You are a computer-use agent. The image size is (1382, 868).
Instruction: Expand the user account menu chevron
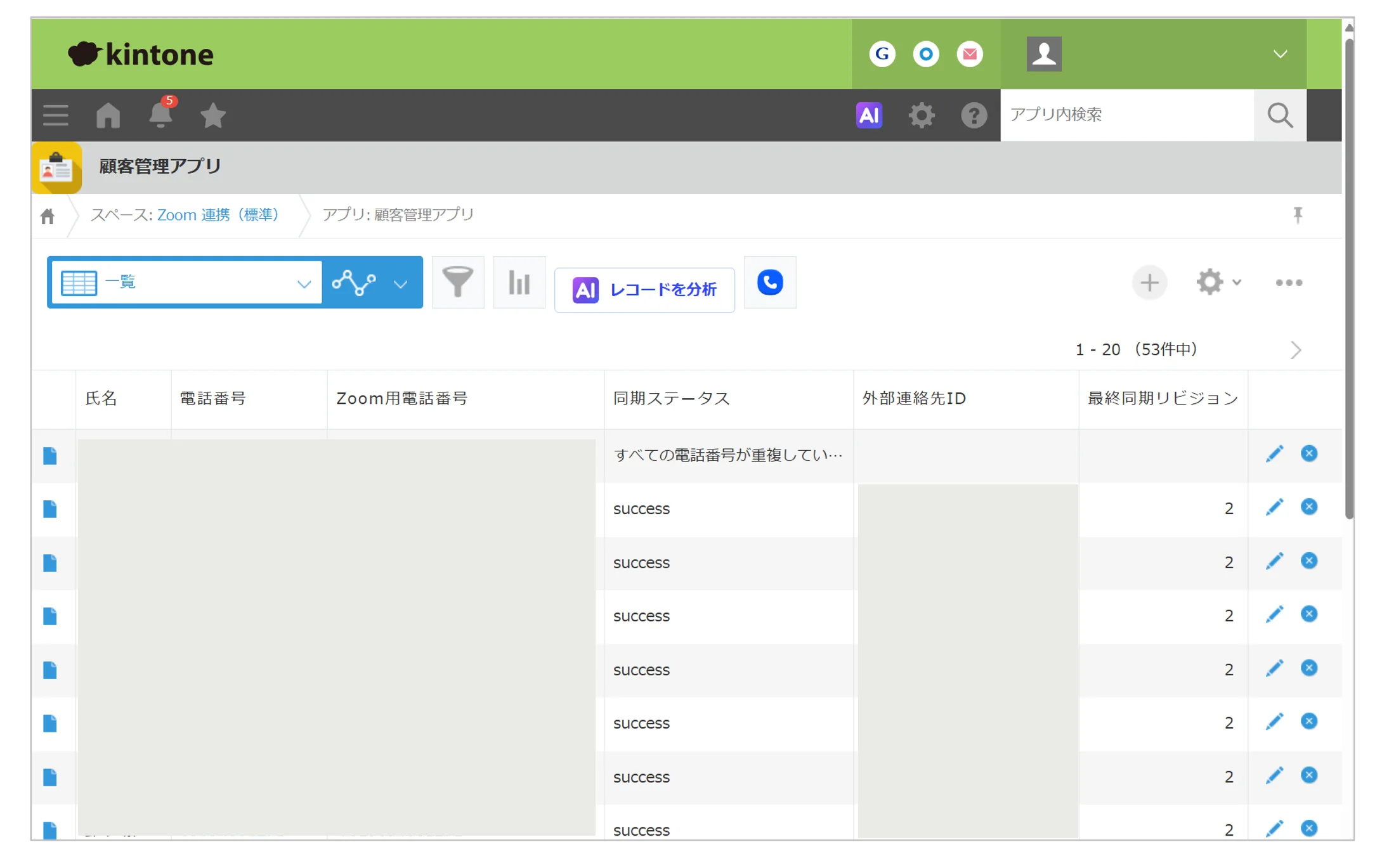1280,55
